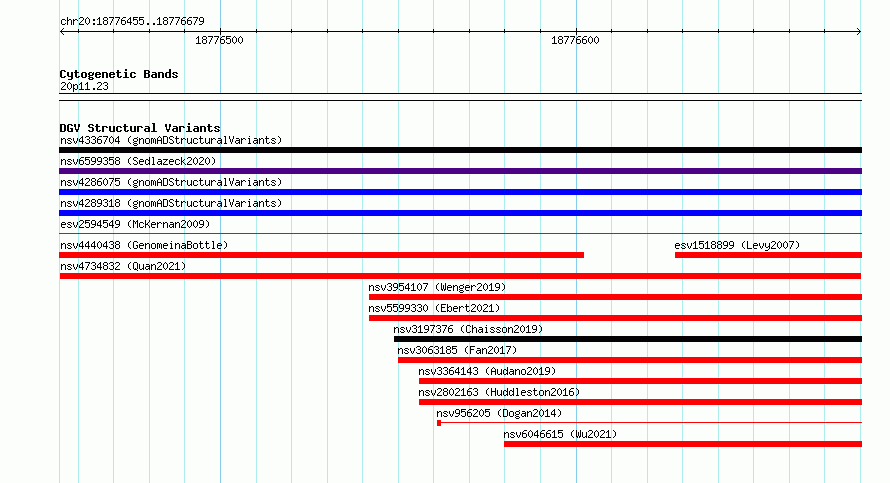The width and height of the screenshot is (890, 483).
Task: Click the red Wenger2019 variant bar
Action: coord(615,297)
